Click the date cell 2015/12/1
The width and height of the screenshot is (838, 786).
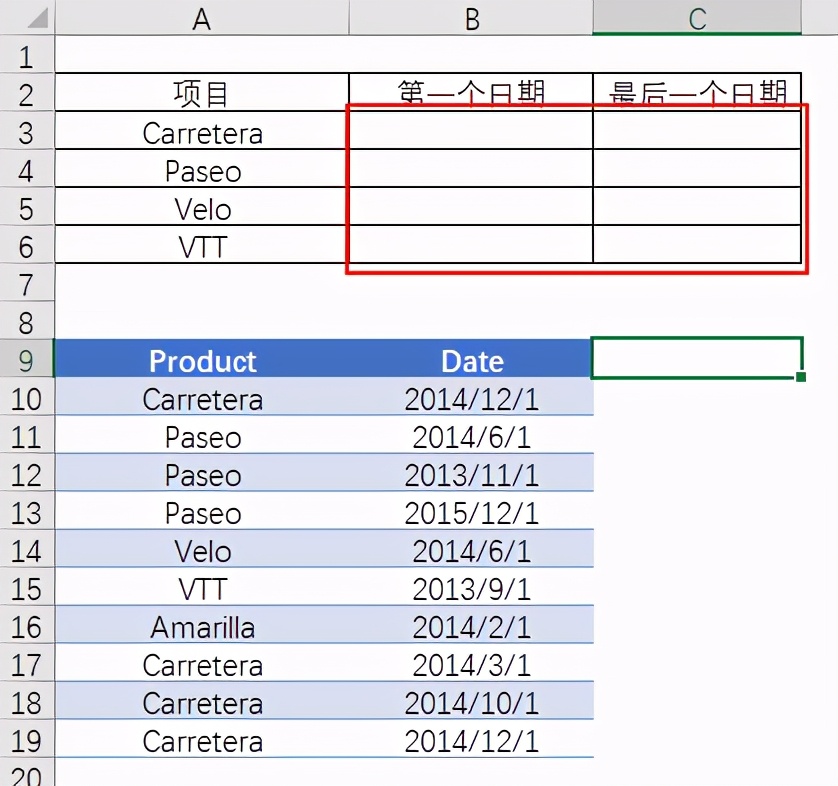tap(471, 513)
